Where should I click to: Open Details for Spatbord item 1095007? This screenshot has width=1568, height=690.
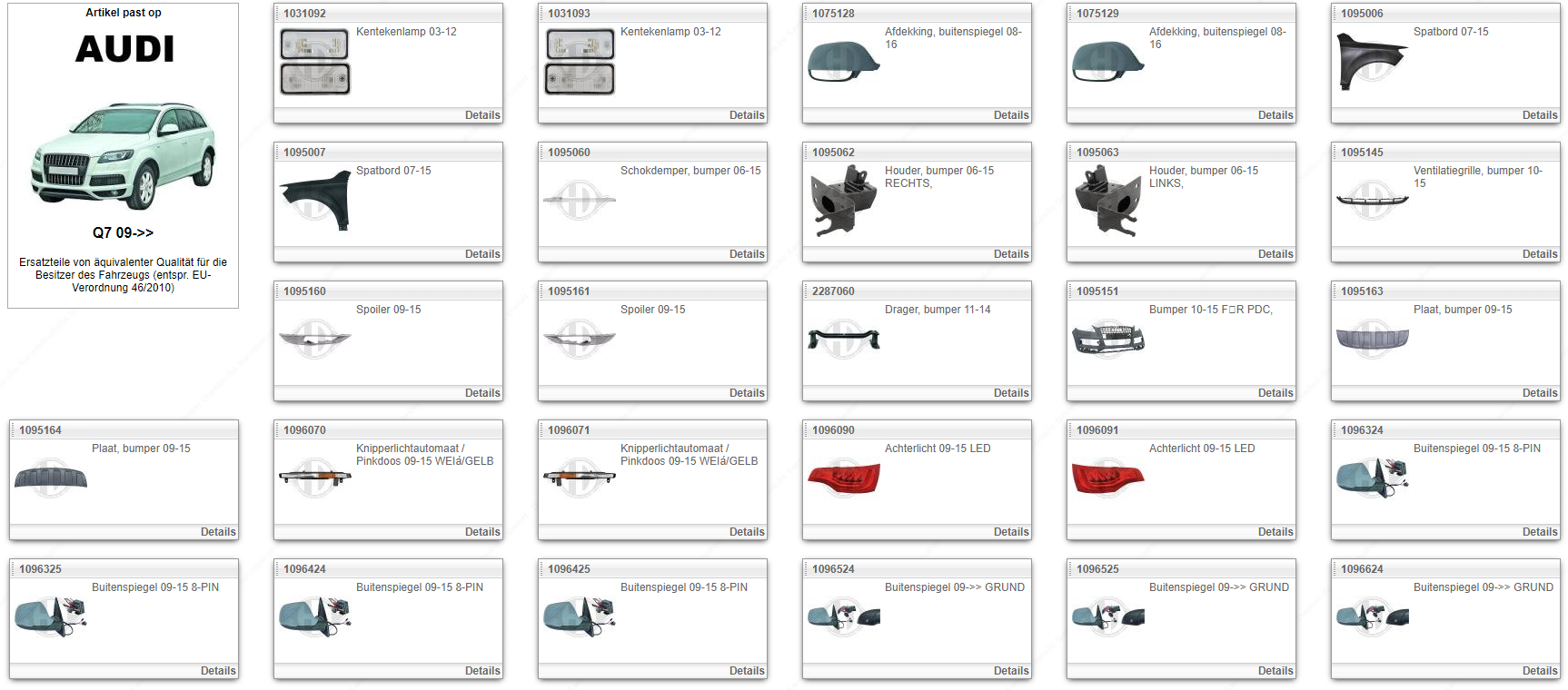pyautogui.click(x=481, y=254)
